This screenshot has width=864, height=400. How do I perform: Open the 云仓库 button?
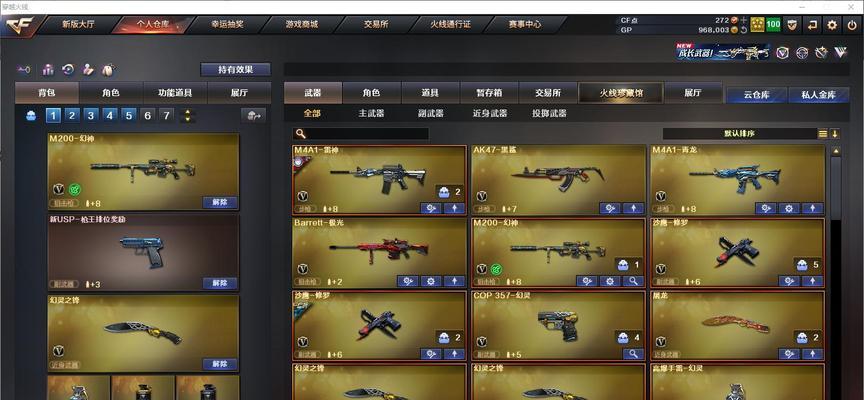click(757, 95)
